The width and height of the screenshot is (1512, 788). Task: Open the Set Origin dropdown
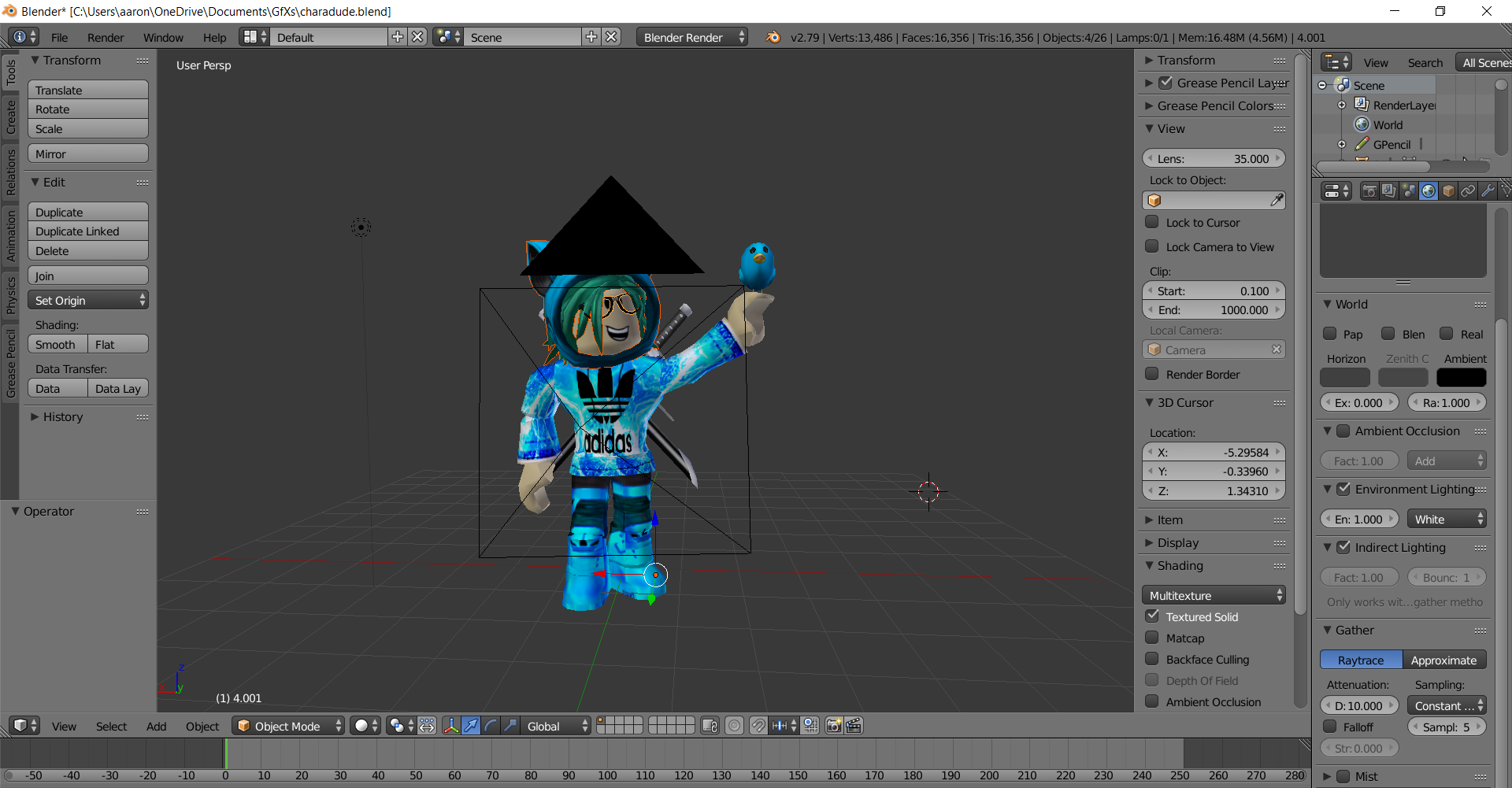click(88, 300)
